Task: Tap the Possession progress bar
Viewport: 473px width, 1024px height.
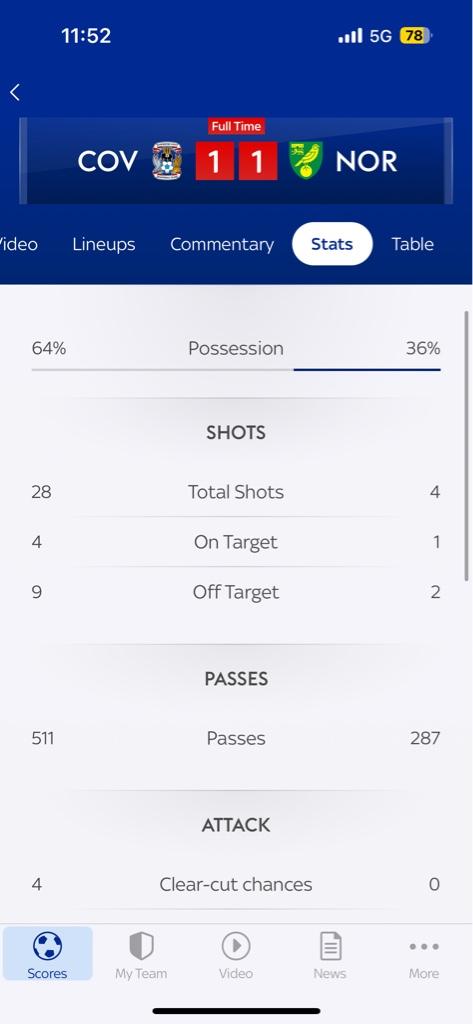Action: pyautogui.click(x=236, y=370)
